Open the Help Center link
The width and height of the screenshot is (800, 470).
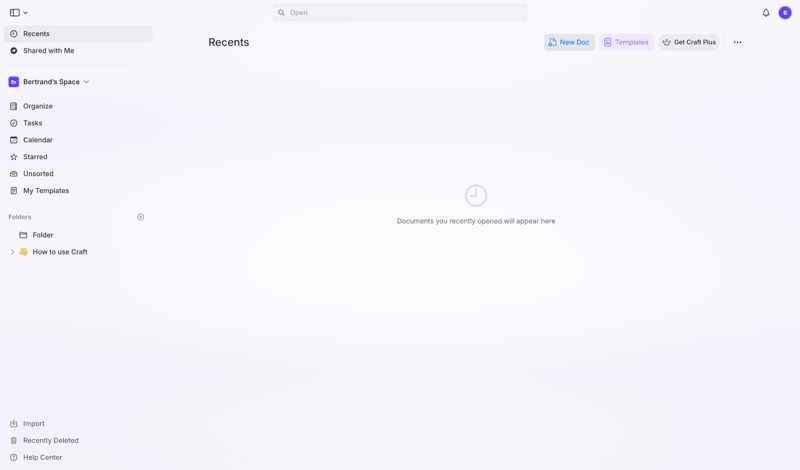tap(42, 457)
